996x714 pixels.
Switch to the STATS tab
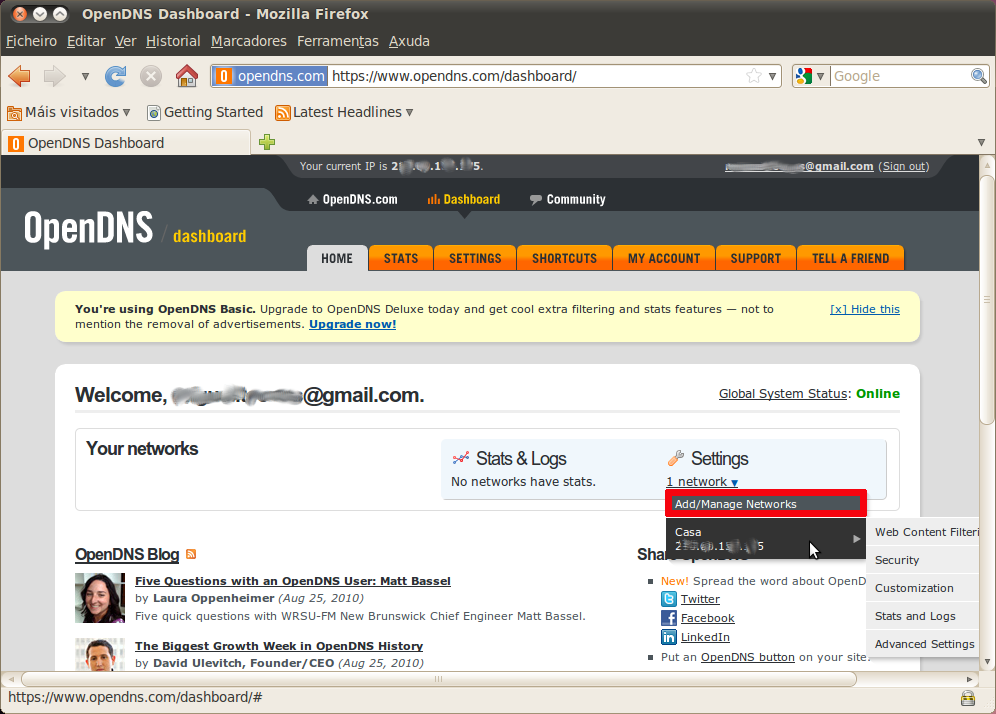click(401, 259)
